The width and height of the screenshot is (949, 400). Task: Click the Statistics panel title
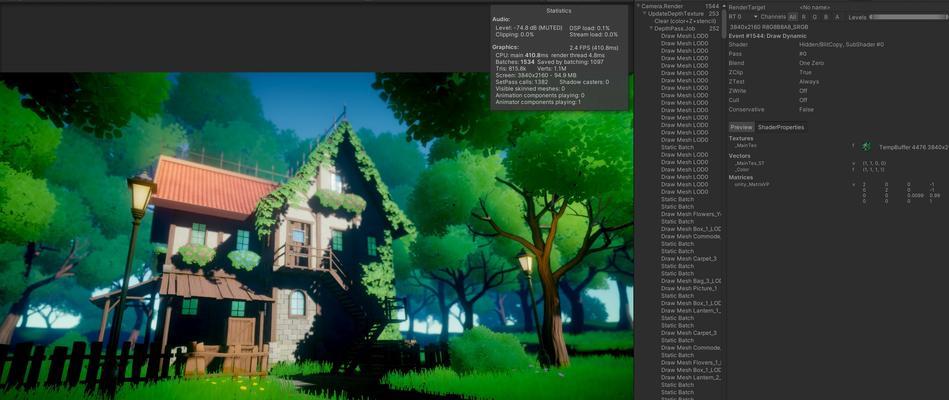(558, 11)
